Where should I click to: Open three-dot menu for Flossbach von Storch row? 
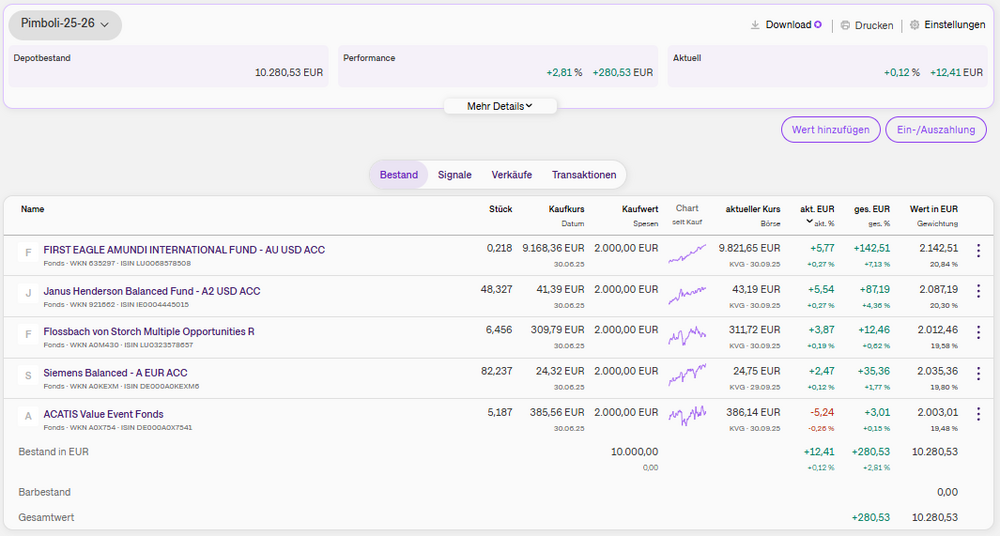click(978, 332)
